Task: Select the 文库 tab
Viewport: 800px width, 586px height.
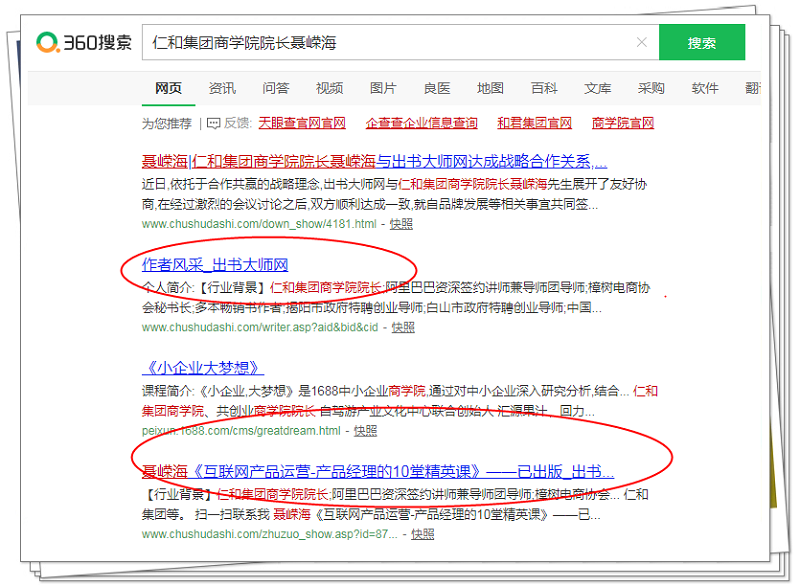Action: click(598, 88)
